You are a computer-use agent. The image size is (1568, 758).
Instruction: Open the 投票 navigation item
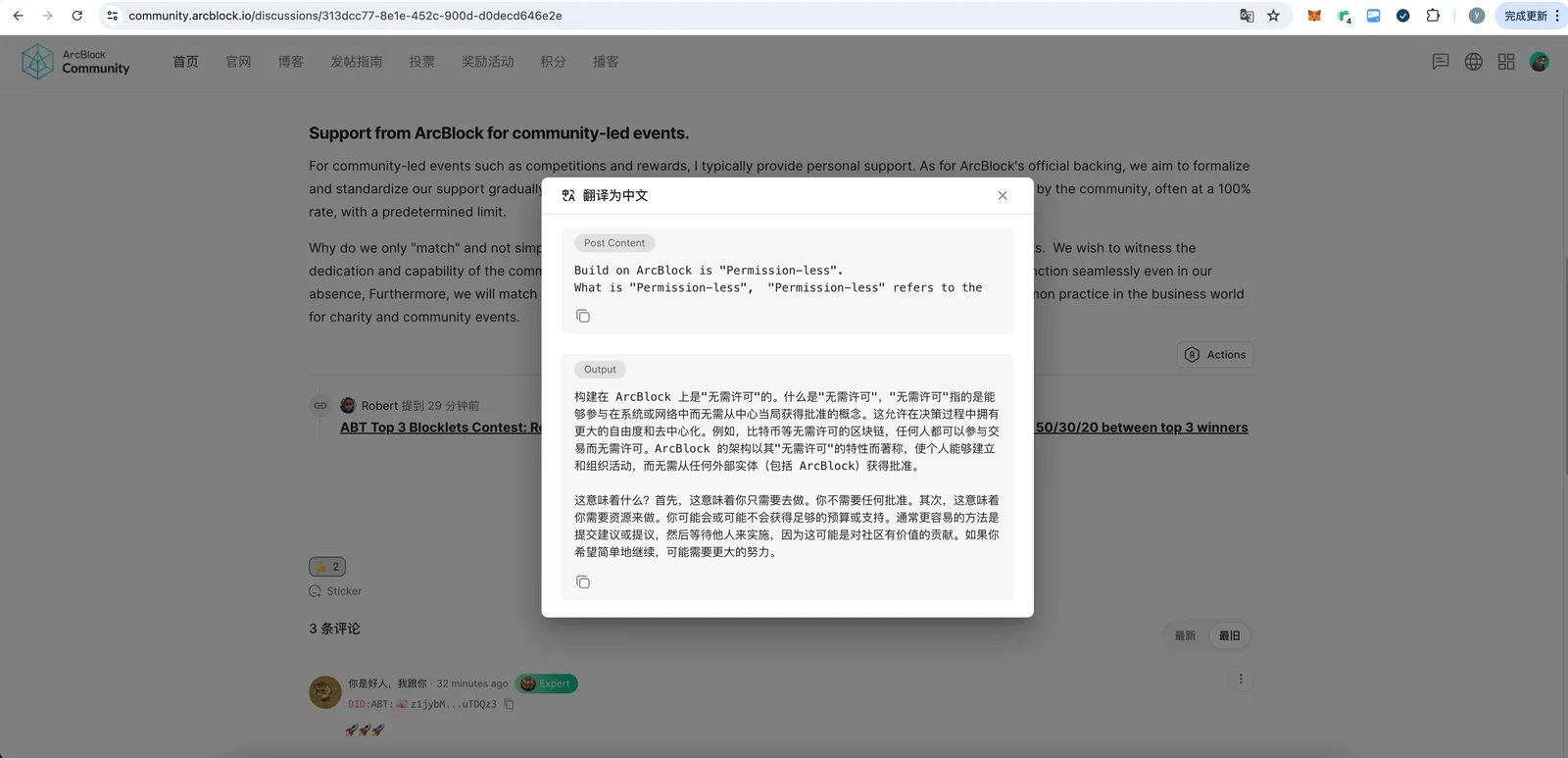pos(421,62)
